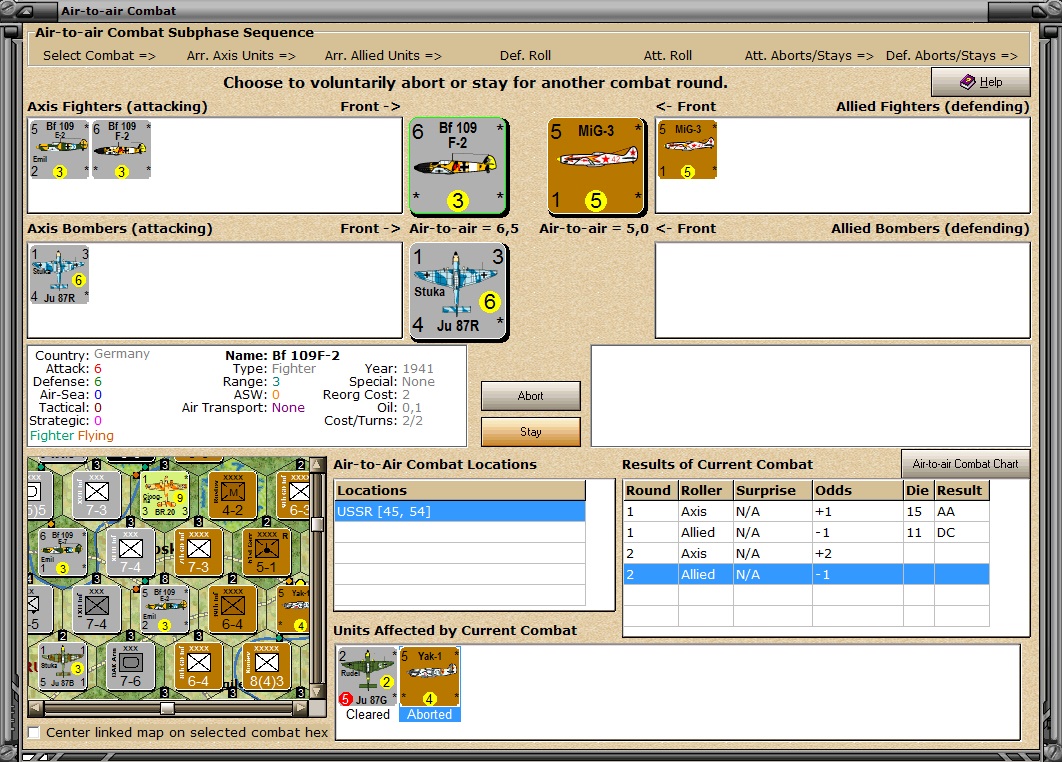Screen dimensions: 1062x762
Task: Select highlighted round 2 Allied row
Action: tap(806, 574)
